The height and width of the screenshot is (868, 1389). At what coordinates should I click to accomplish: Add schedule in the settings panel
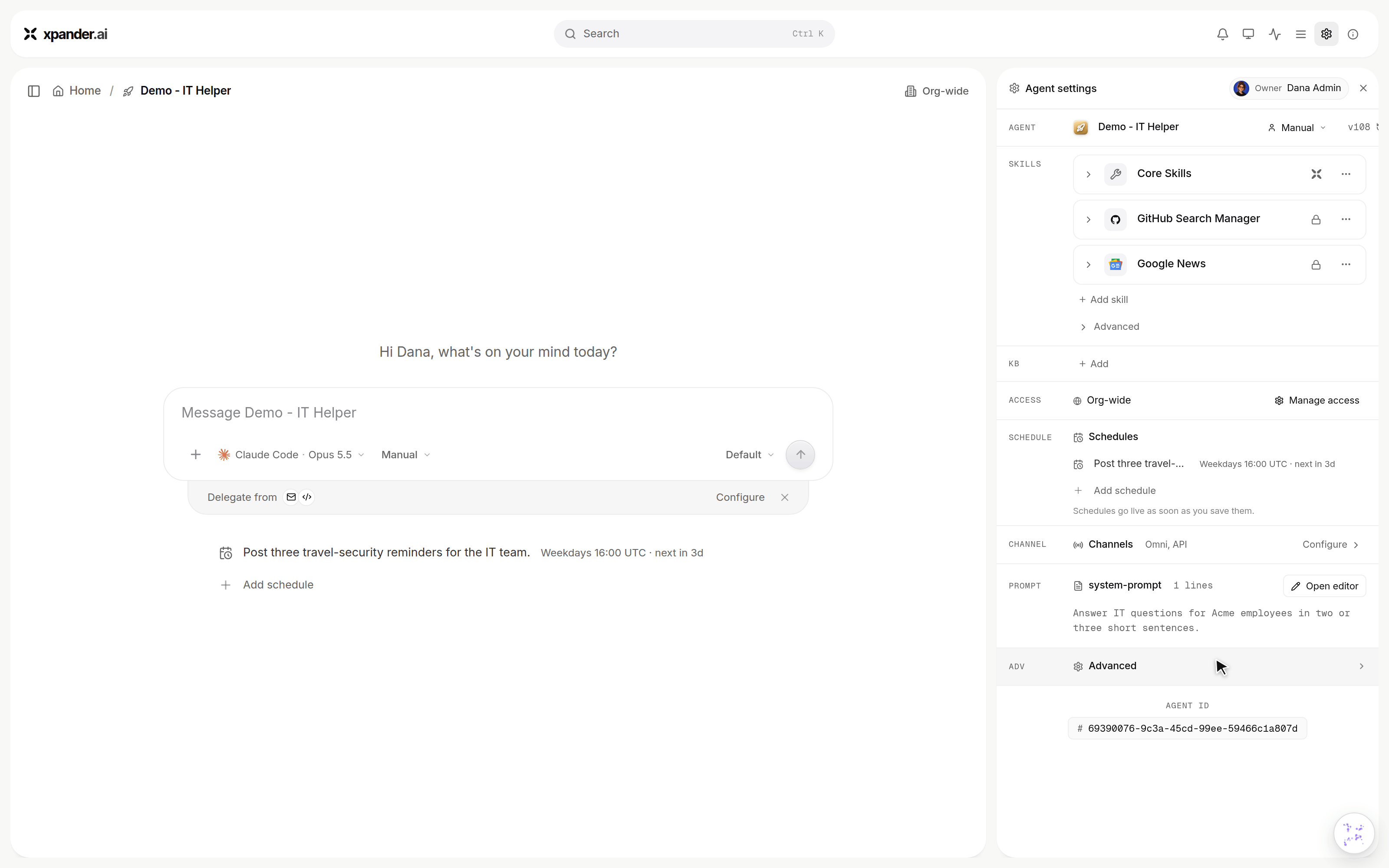click(1114, 491)
